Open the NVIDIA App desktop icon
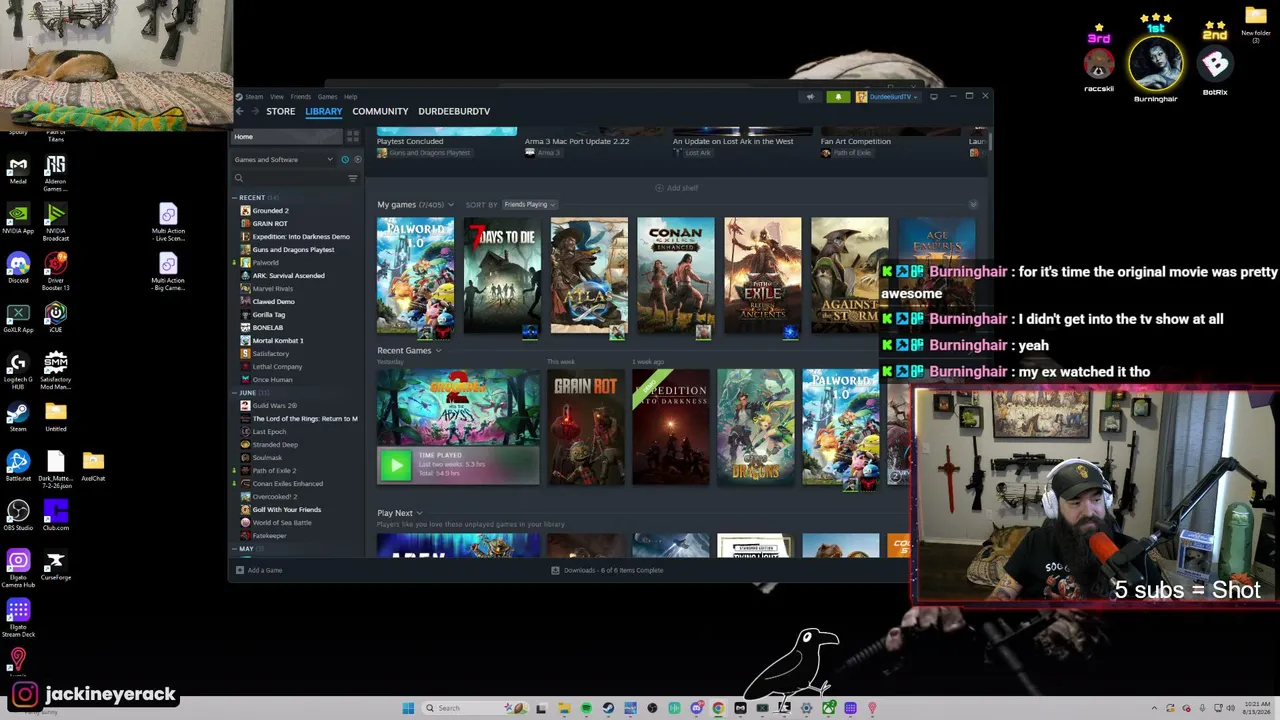 tap(18, 219)
